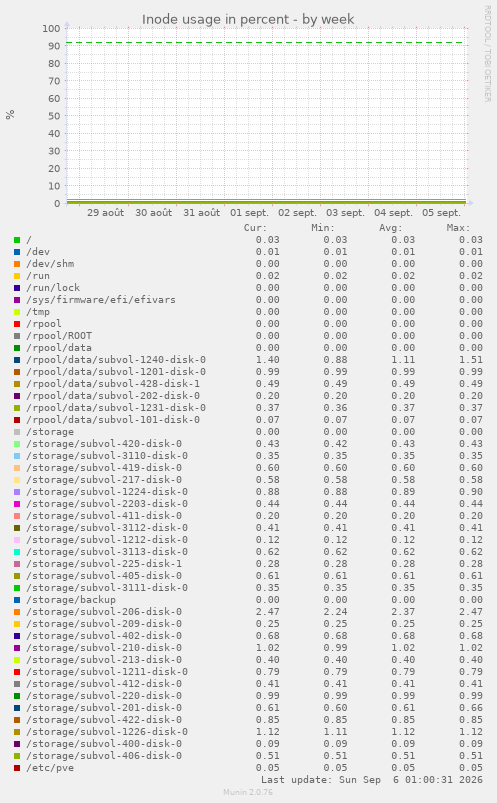Select /storage/subvol-201-disk-0 label
Screen dimensions: 497x803
coord(104,708)
